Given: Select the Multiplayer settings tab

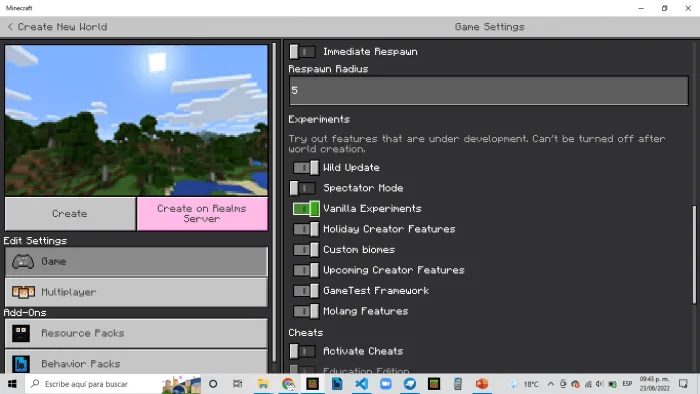Looking at the screenshot, I should coord(136,292).
